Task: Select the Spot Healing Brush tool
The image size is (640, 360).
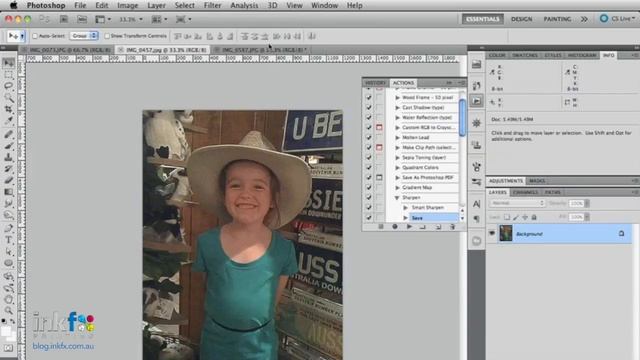Action: pos(9,134)
